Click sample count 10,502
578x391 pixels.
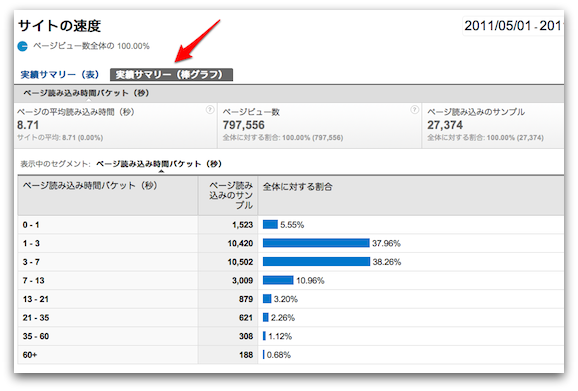[240, 262]
